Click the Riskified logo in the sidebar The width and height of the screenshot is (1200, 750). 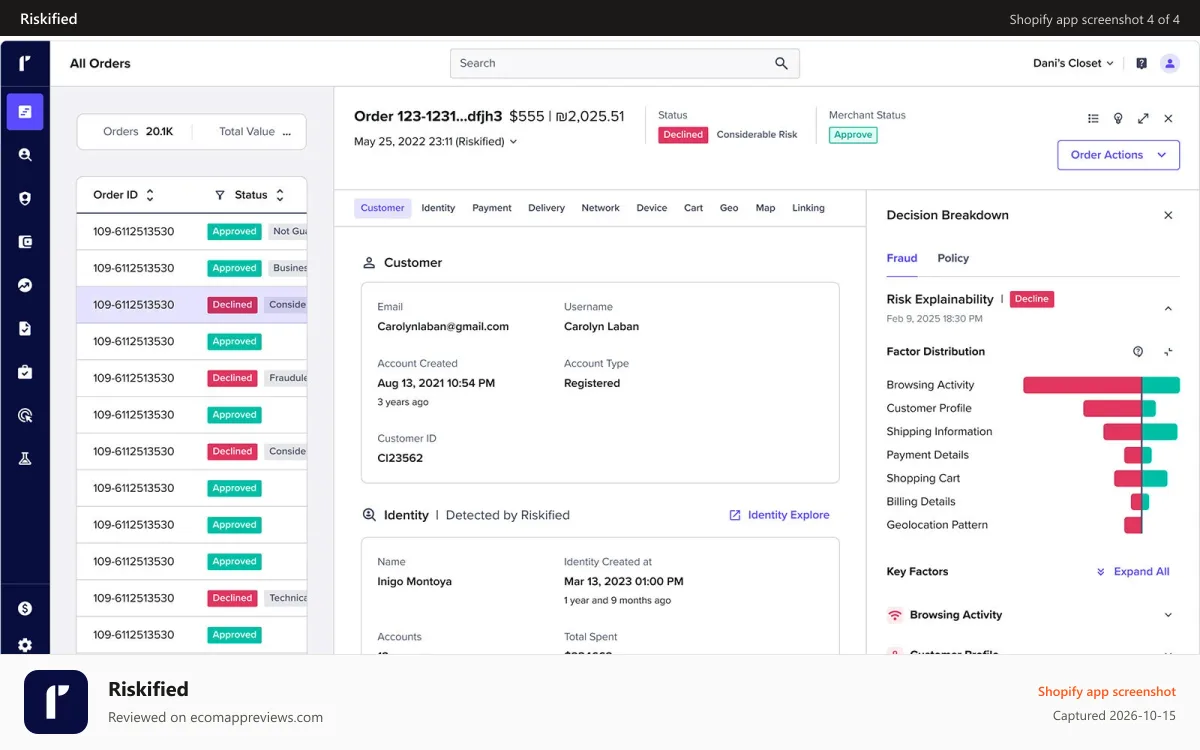coord(25,63)
